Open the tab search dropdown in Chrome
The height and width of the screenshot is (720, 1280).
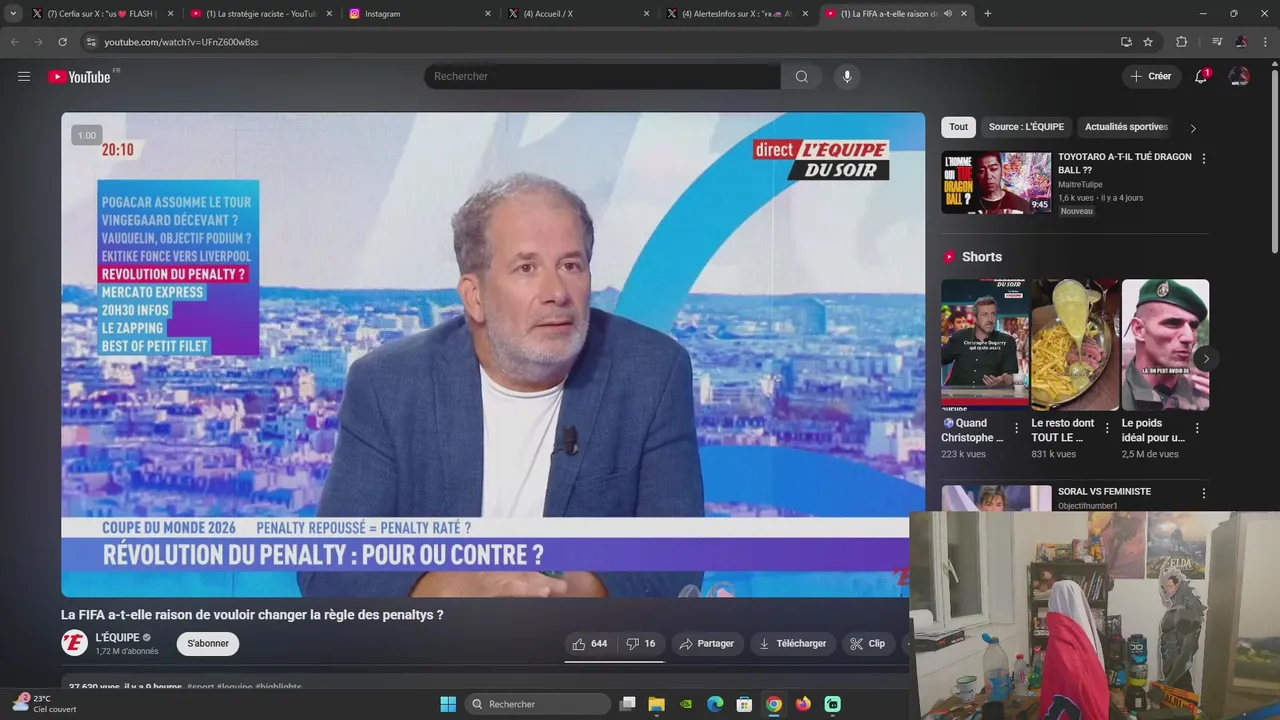pos(13,14)
